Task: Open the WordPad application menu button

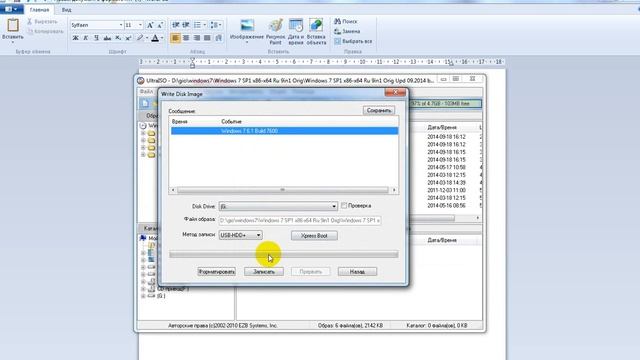Action: click(x=11, y=9)
